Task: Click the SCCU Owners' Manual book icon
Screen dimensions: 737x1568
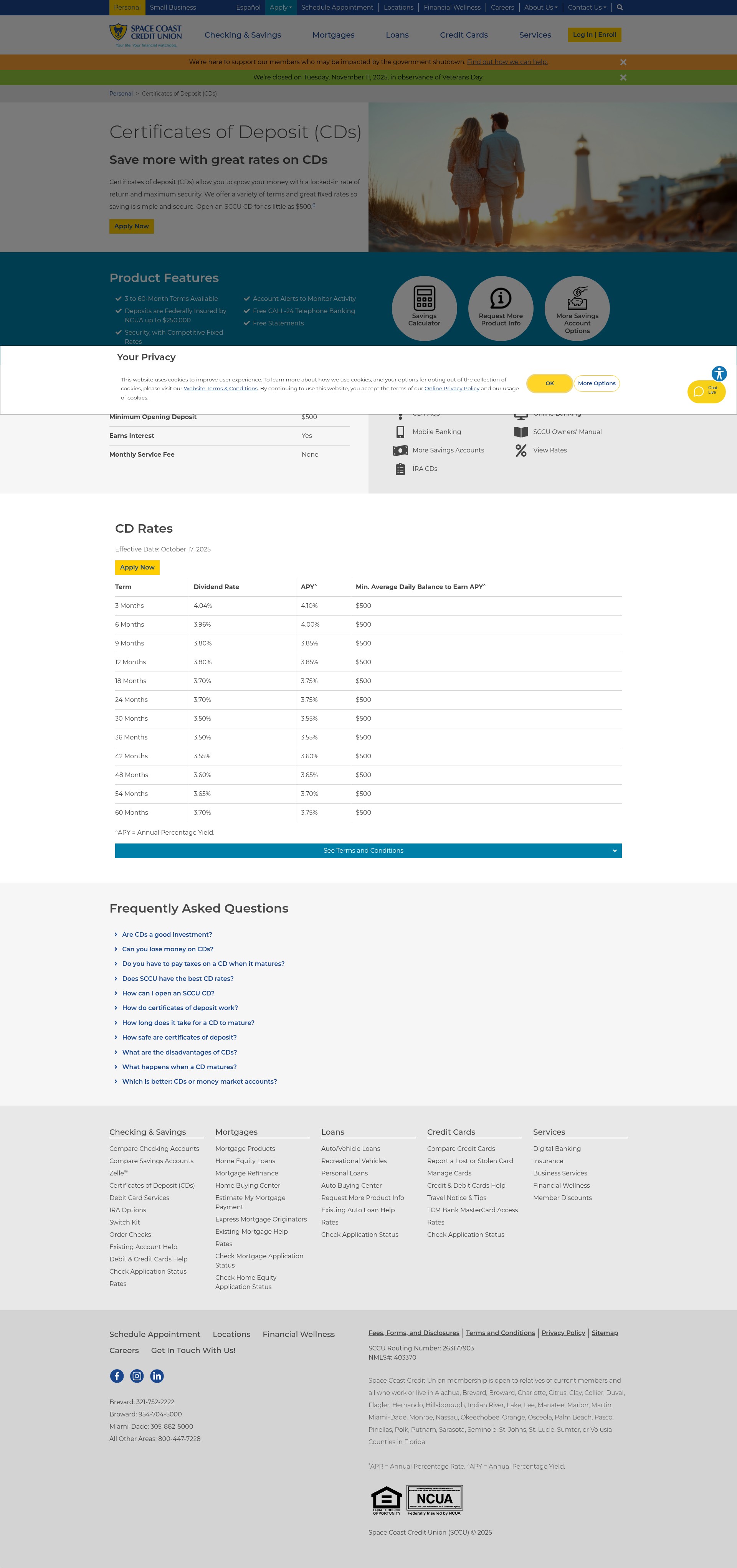Action: point(521,432)
